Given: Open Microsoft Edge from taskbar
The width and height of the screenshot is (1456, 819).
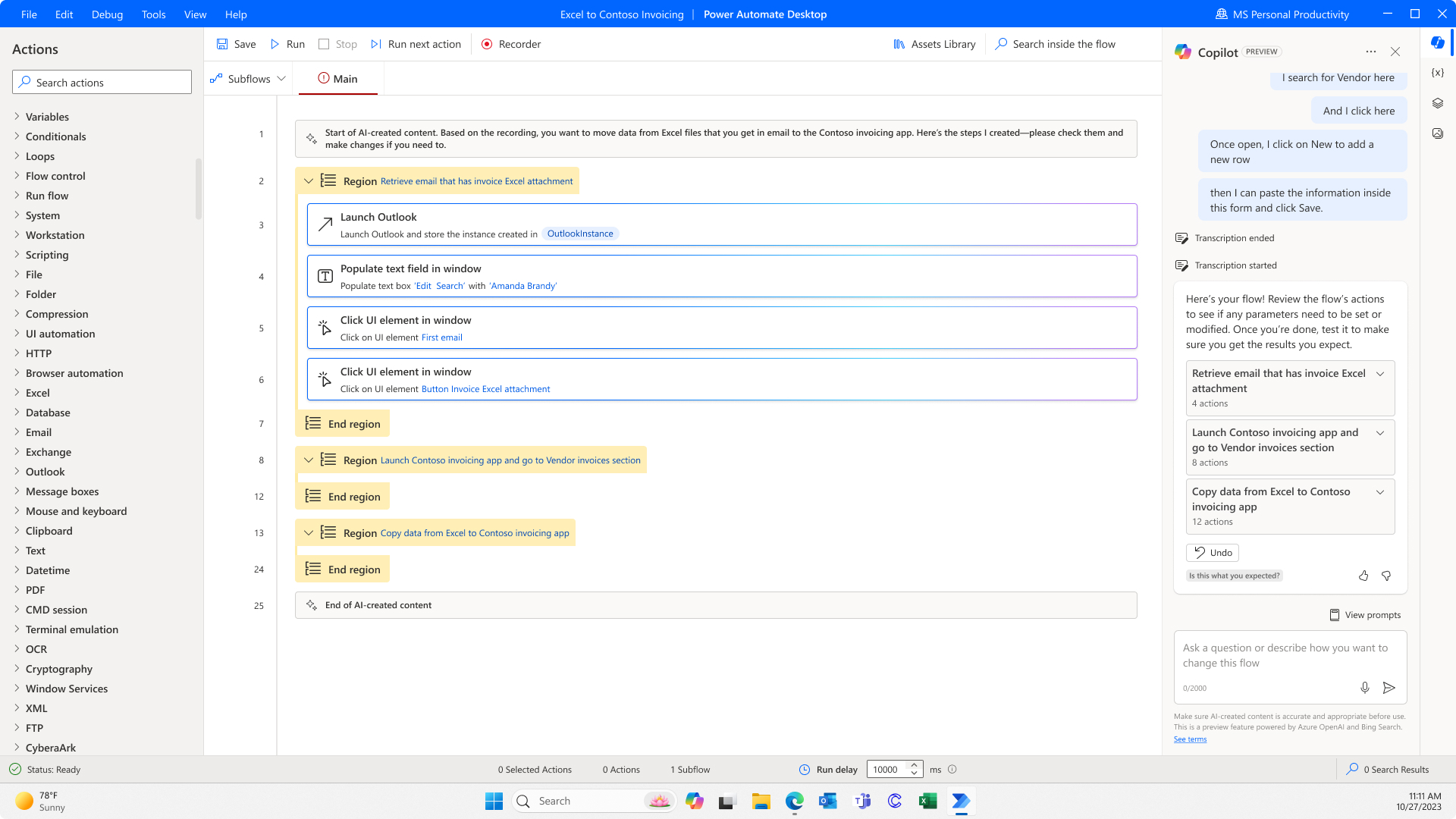Looking at the screenshot, I should click(x=794, y=801).
